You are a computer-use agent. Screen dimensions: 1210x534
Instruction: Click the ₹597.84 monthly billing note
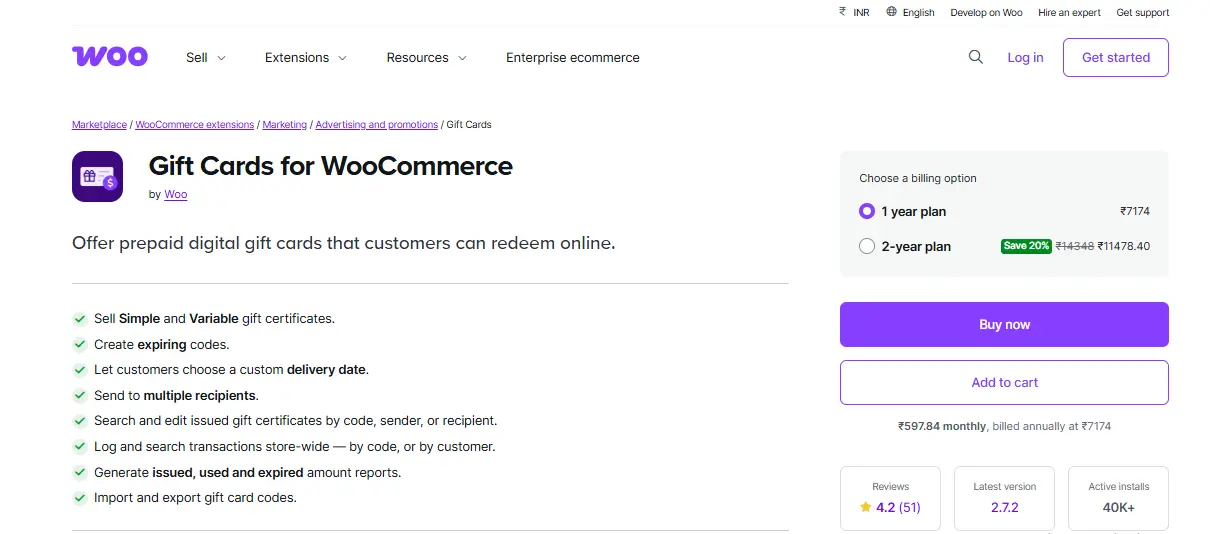pos(1004,426)
